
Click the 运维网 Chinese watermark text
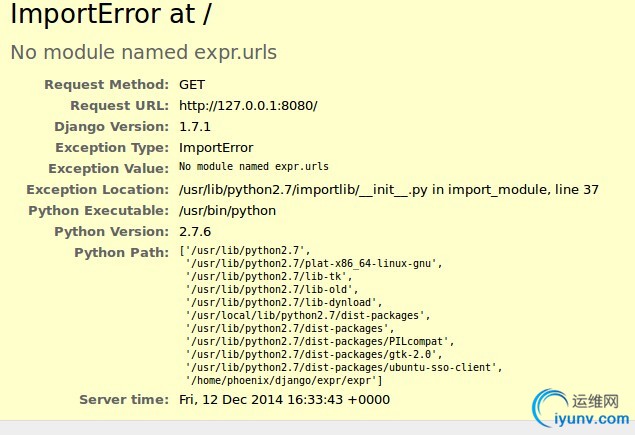(595, 401)
